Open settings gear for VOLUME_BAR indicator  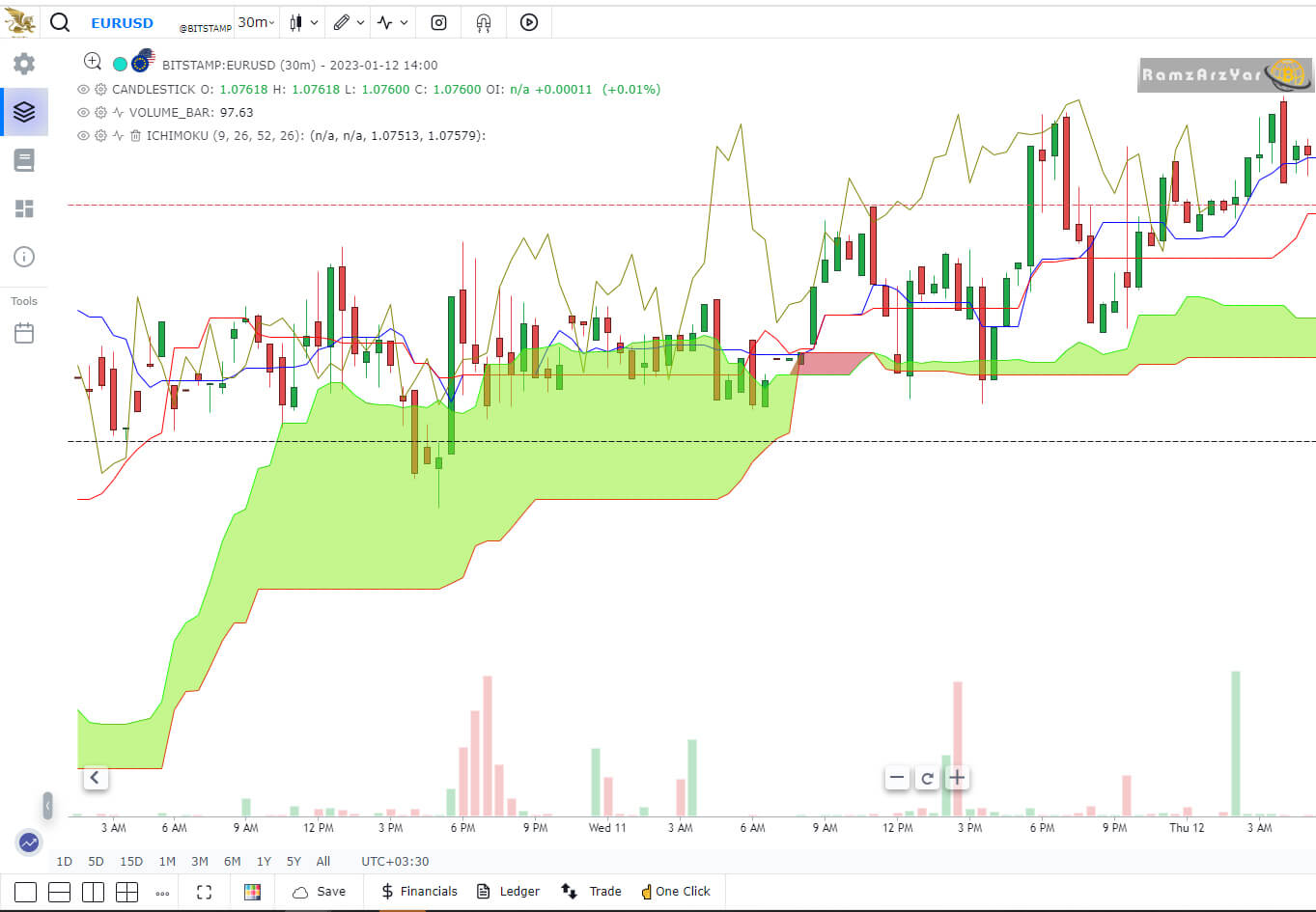100,112
